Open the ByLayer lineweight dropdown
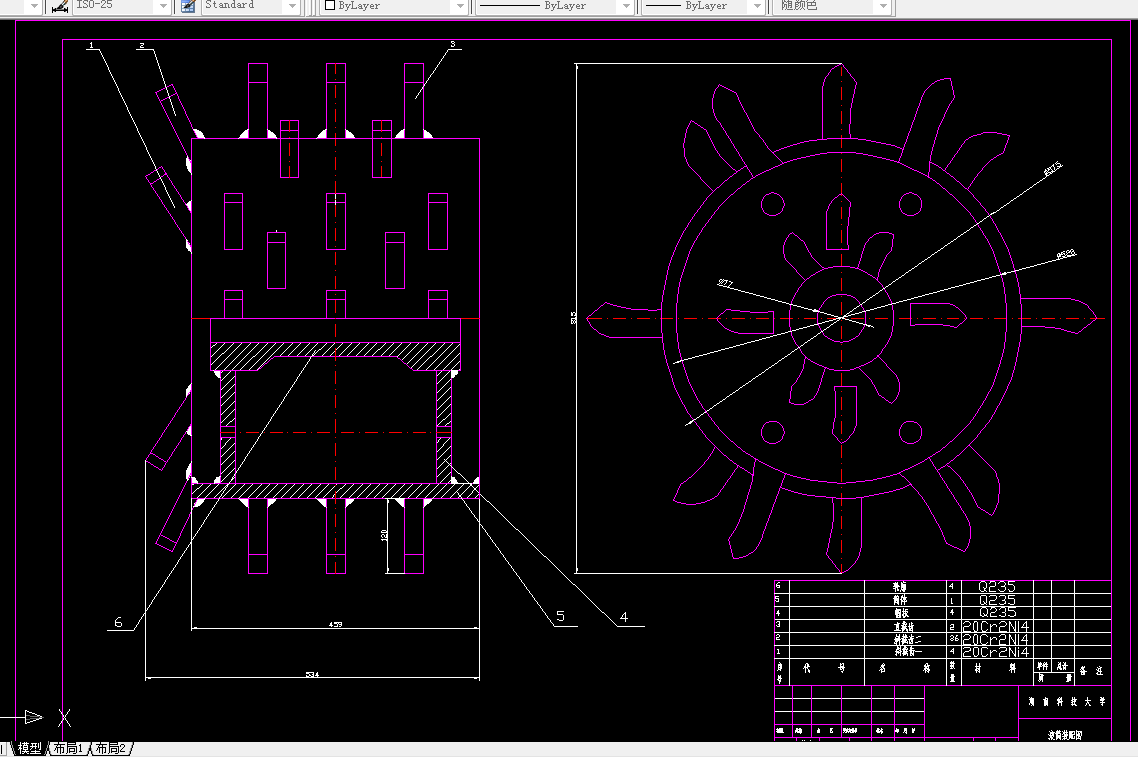 pos(757,6)
